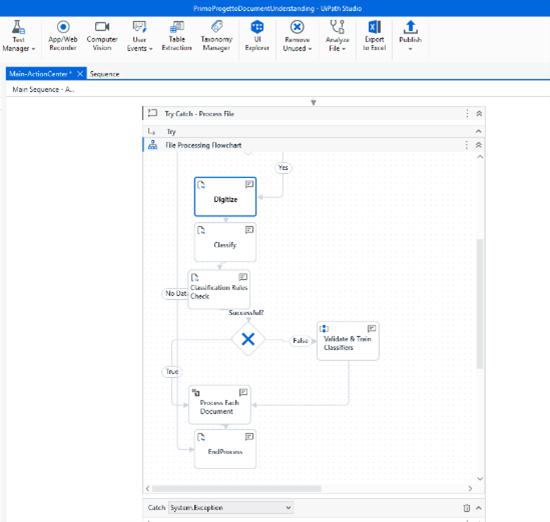This screenshot has width=550, height=522.
Task: Click flowchart scroll up arrow
Action: tap(480, 157)
